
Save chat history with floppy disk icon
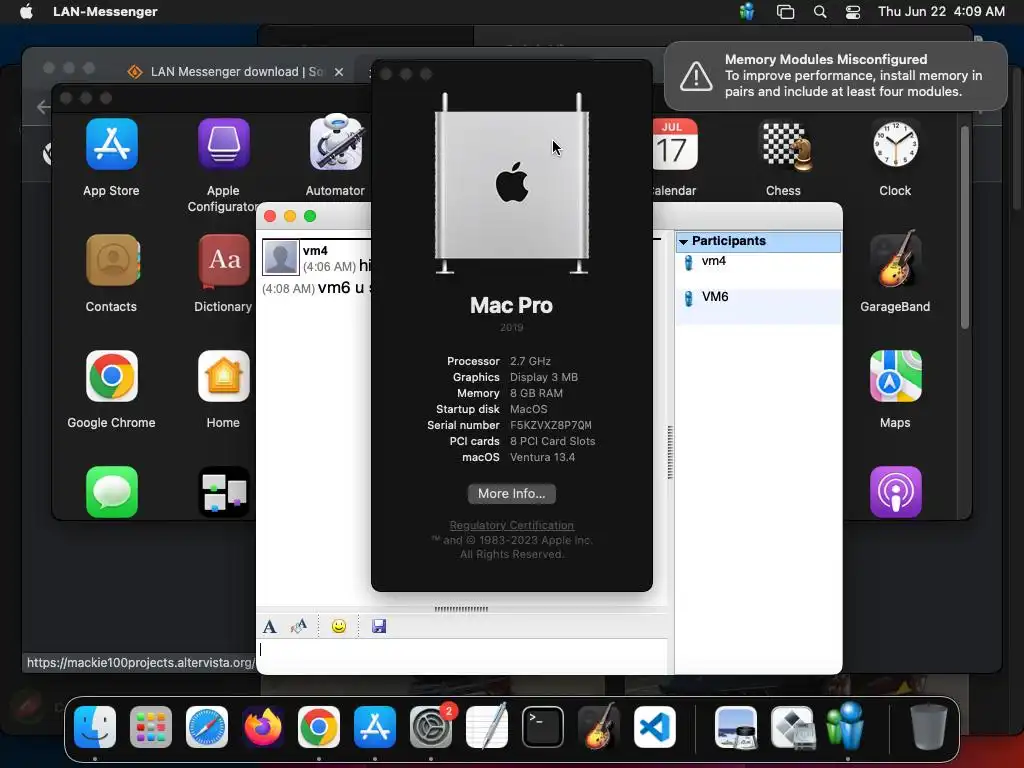point(379,626)
